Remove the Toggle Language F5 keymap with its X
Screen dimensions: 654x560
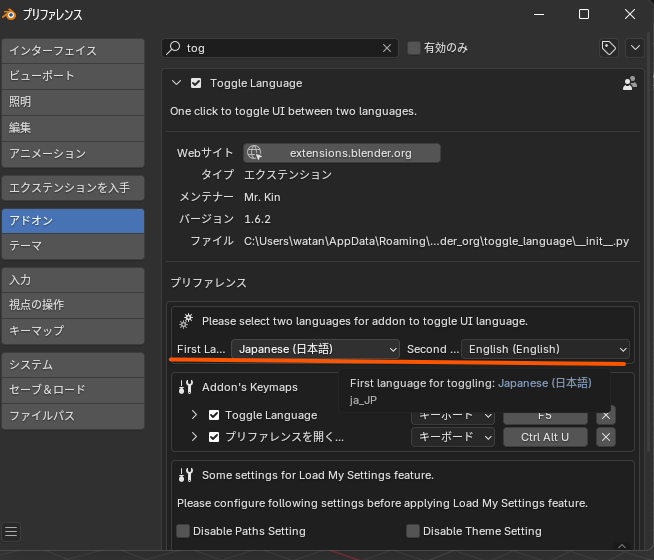coord(606,414)
